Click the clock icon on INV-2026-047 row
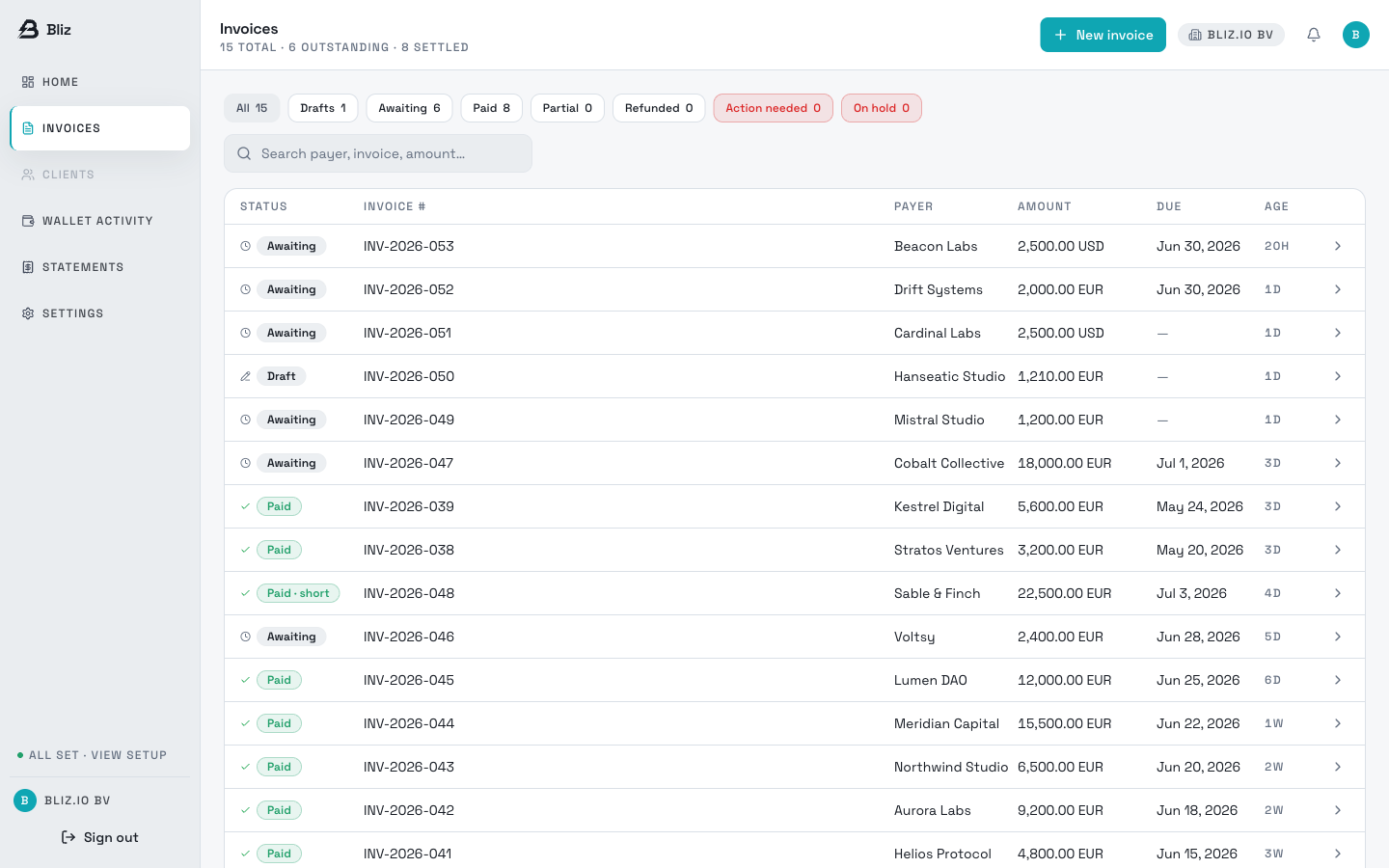The height and width of the screenshot is (868, 1389). point(245,463)
